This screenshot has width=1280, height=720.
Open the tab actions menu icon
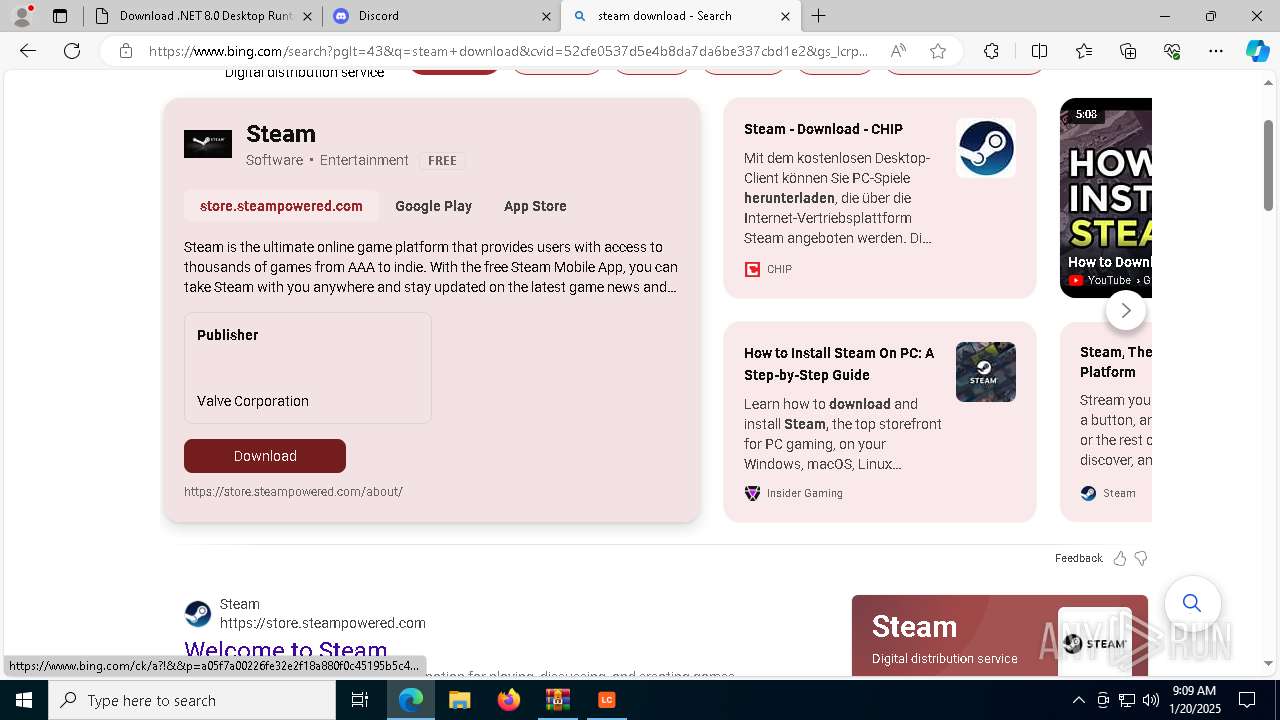click(60, 16)
